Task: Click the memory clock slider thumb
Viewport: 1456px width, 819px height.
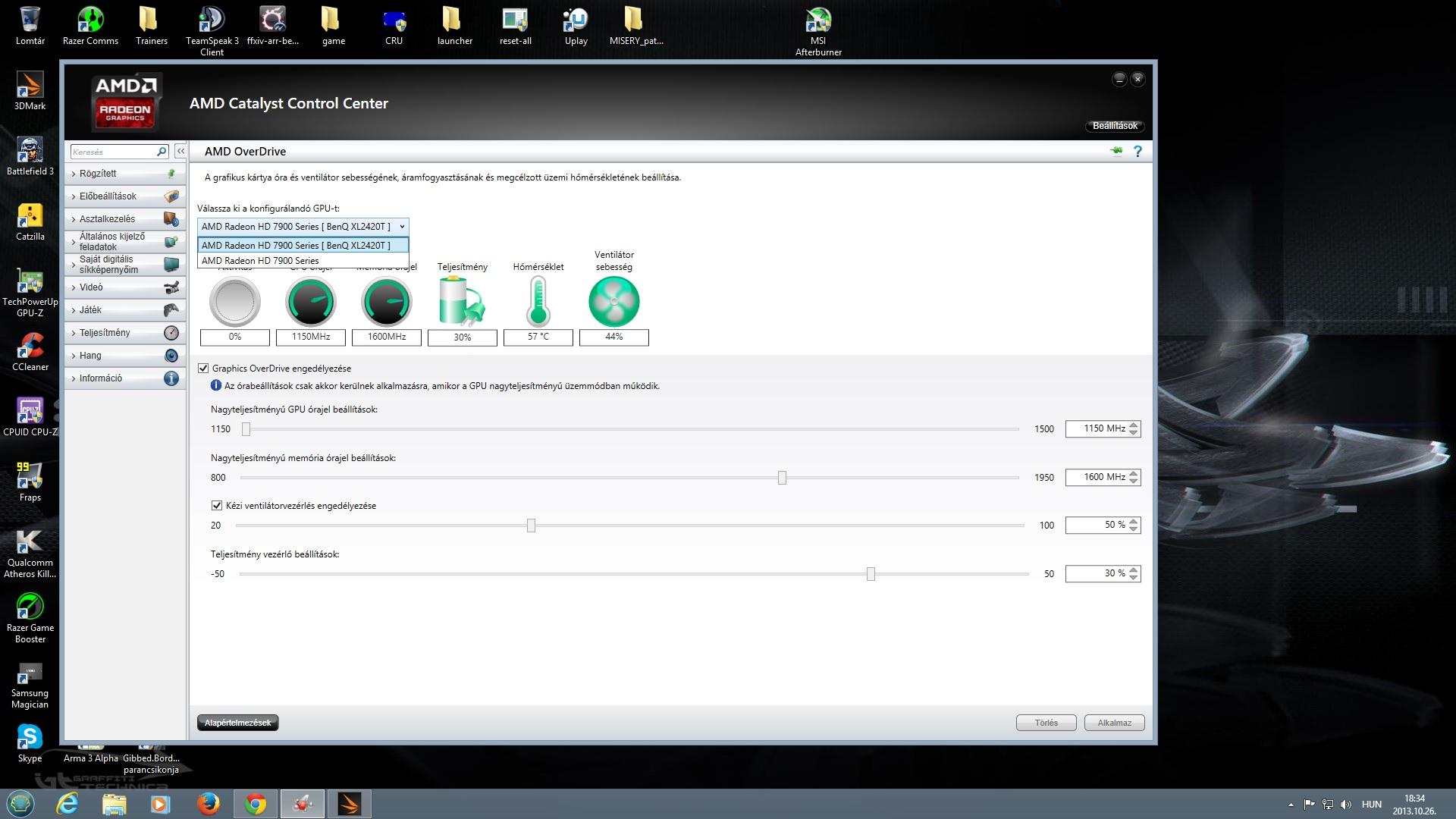Action: (x=782, y=478)
